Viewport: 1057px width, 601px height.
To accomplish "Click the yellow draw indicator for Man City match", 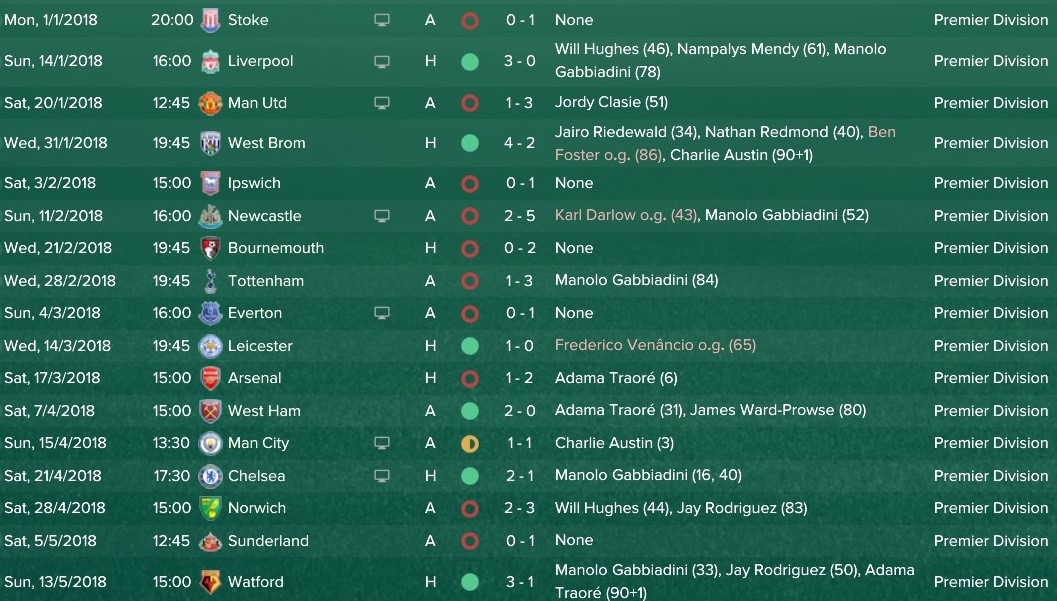I will tap(470, 443).
